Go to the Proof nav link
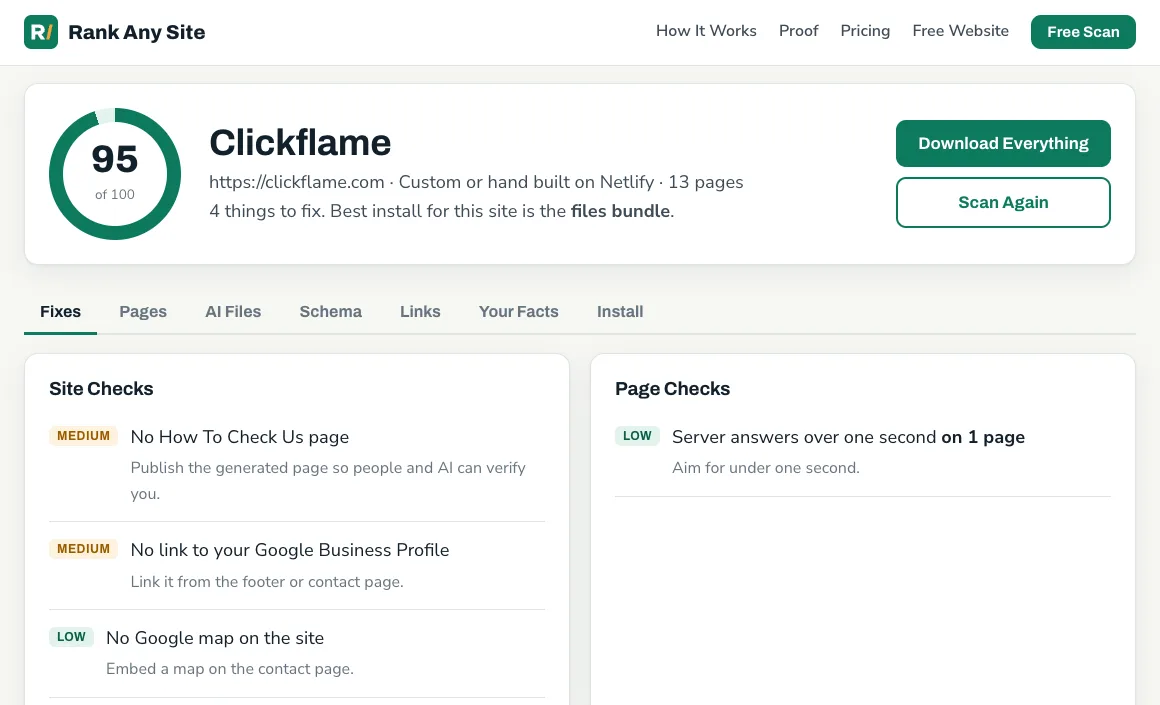The image size is (1160, 705). [798, 31]
